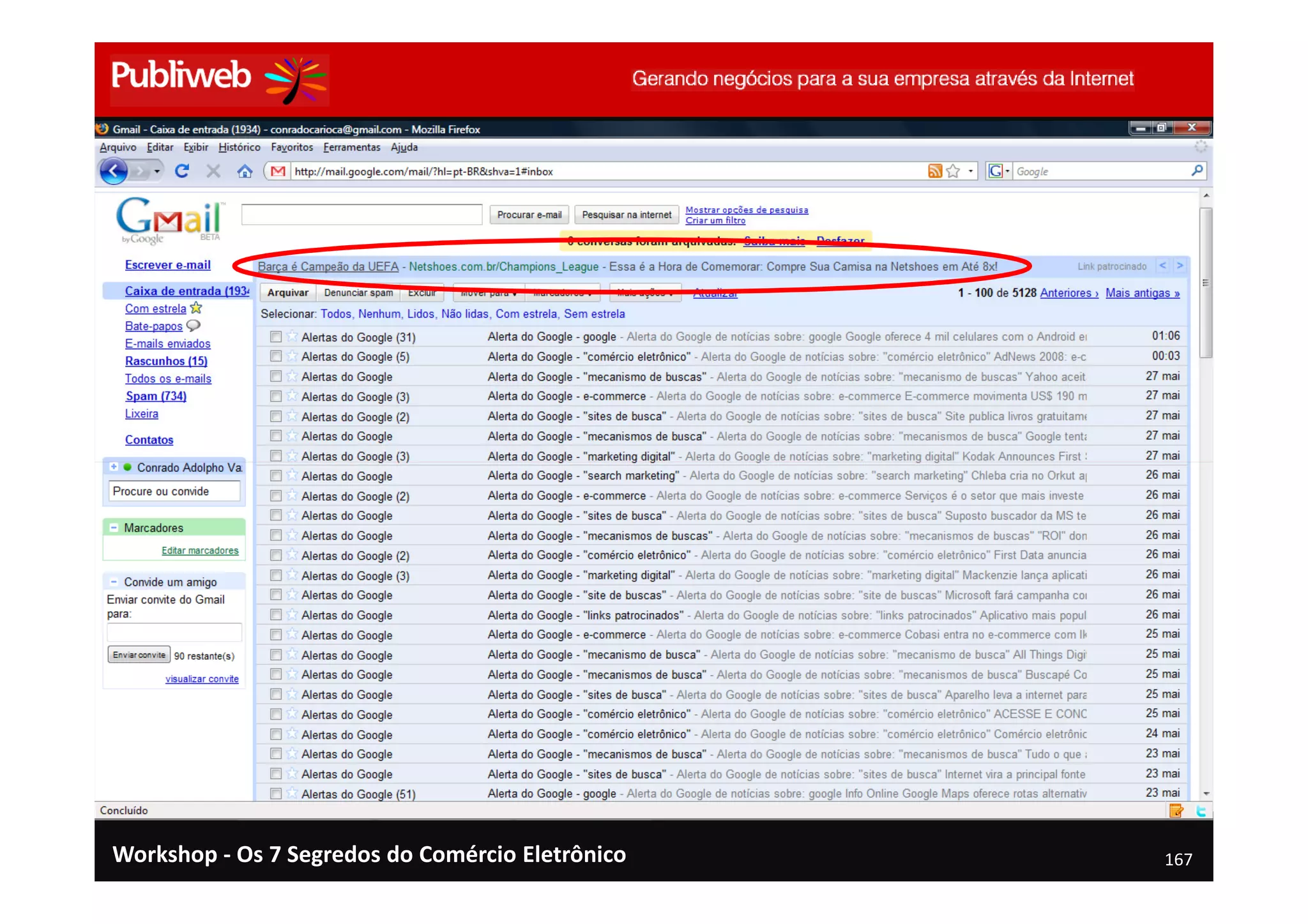Check the box for Alertas do Google (31)
Image resolution: width=1308 pixels, height=924 pixels.
pos(276,337)
